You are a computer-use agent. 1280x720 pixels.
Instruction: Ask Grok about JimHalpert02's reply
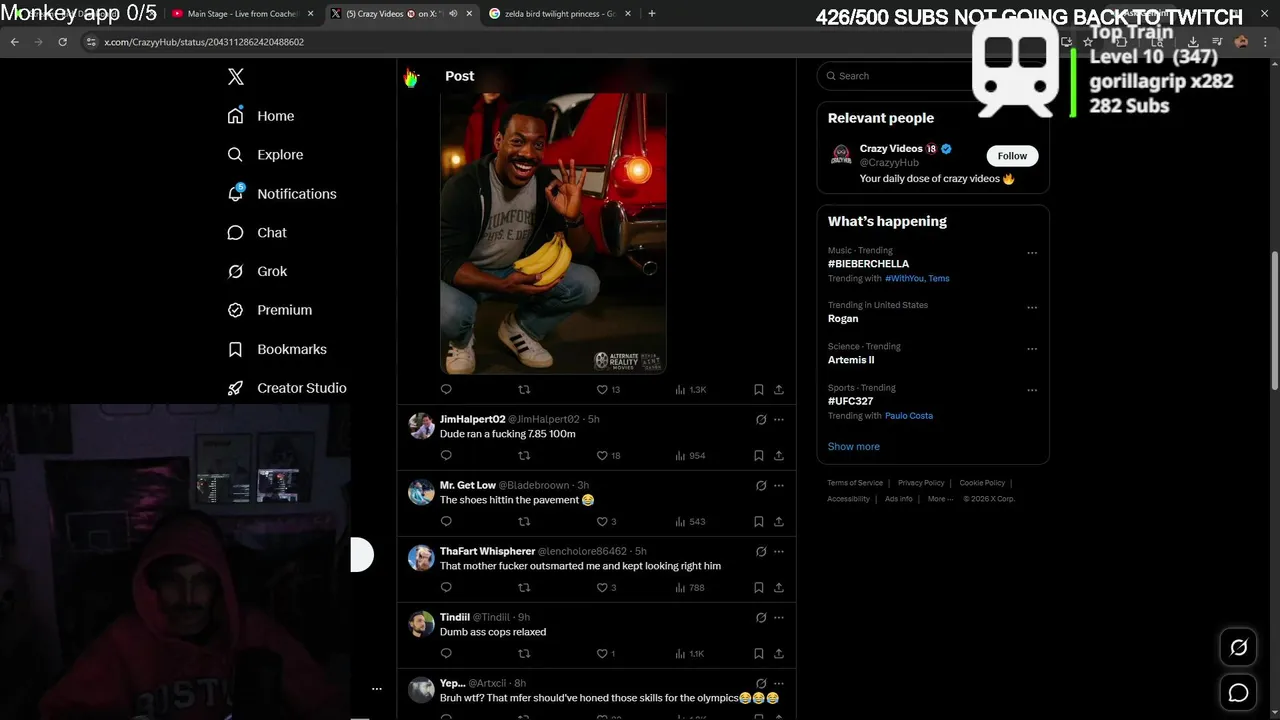click(761, 420)
